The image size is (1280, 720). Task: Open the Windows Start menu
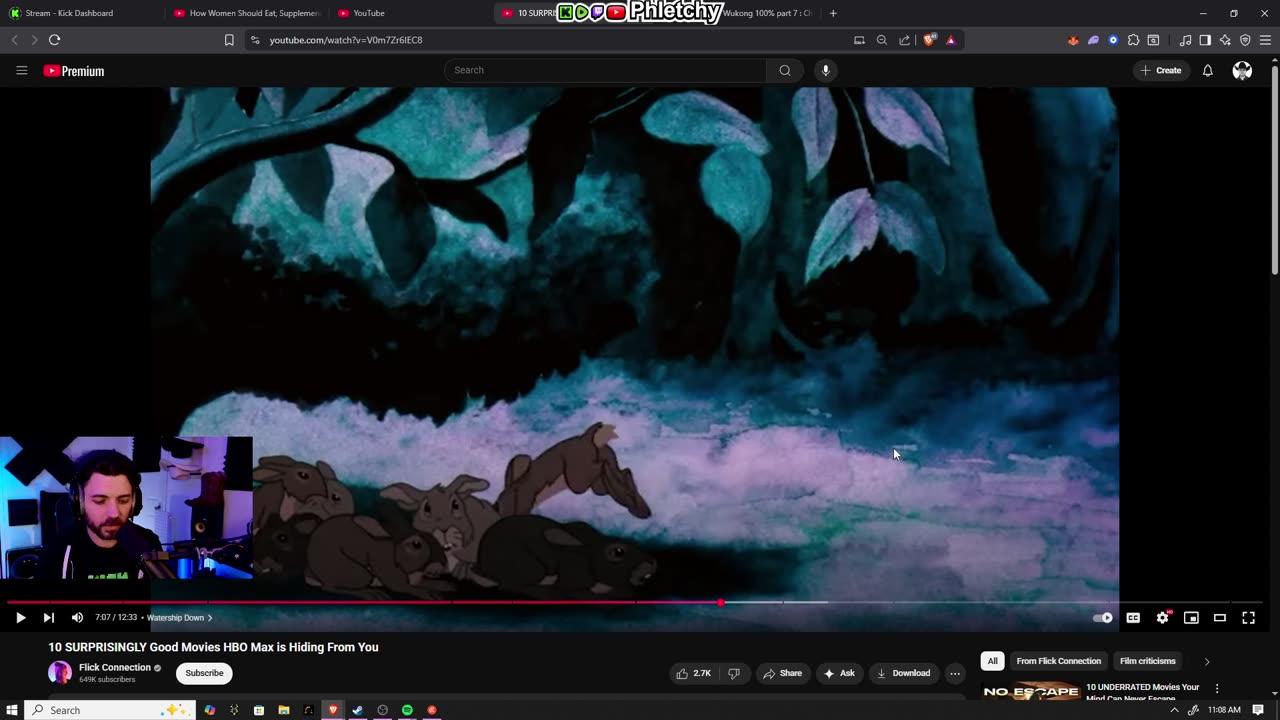click(x=12, y=710)
